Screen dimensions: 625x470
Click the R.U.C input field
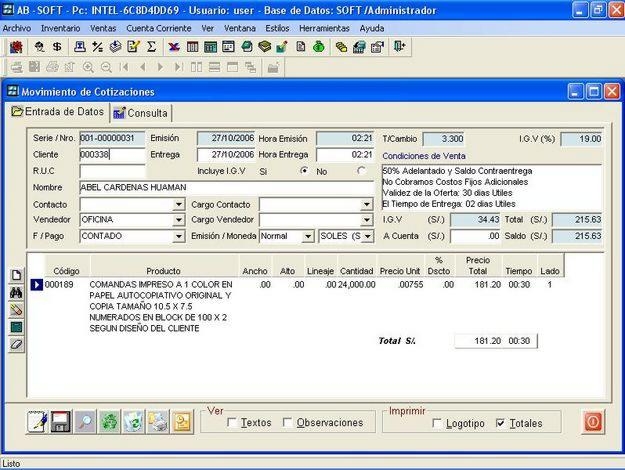[112, 171]
